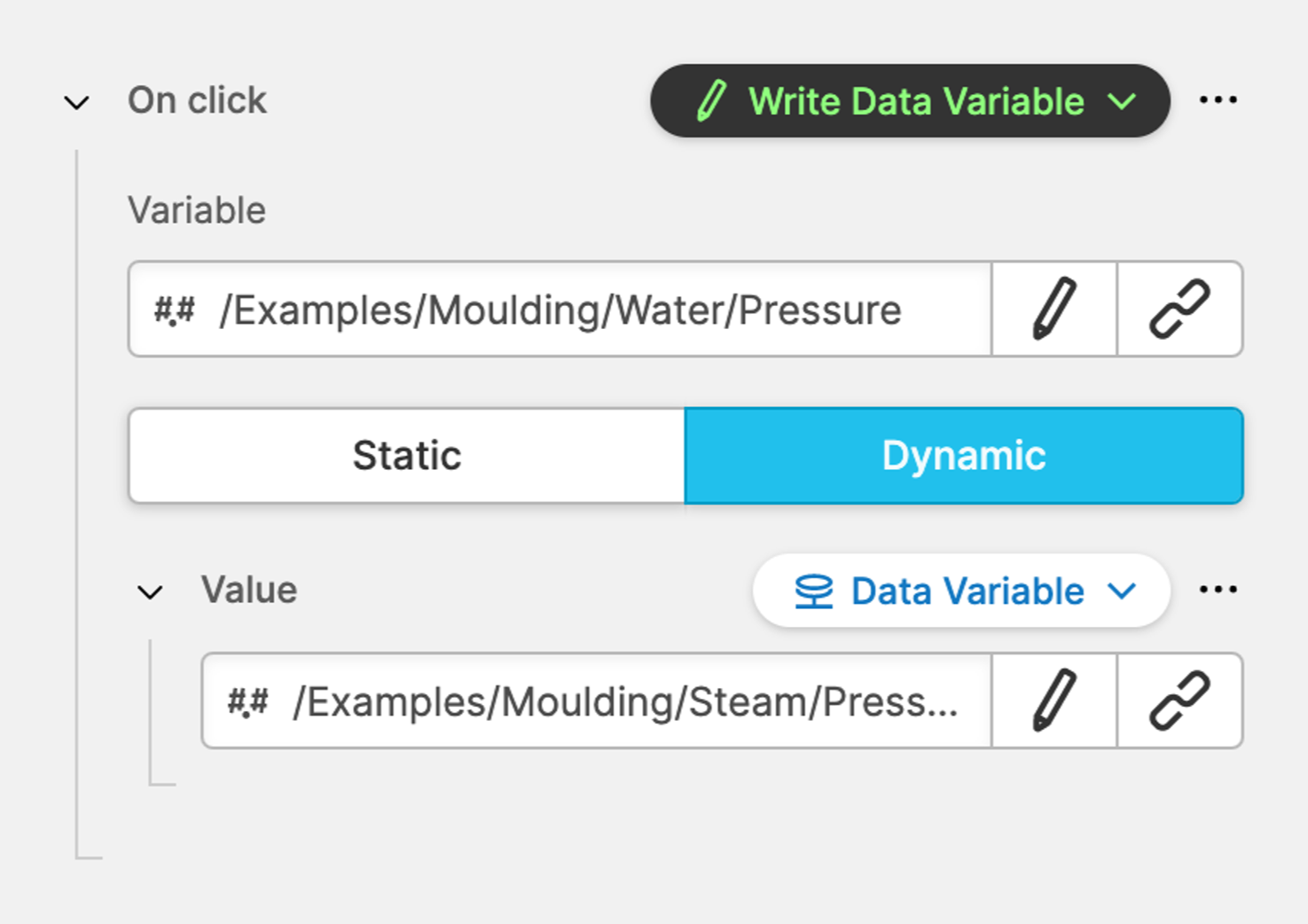Collapse the On click section

click(77, 103)
